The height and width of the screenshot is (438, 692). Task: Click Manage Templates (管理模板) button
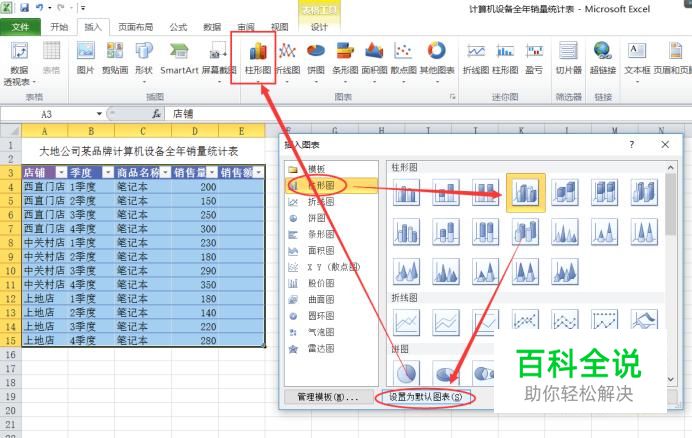point(327,397)
